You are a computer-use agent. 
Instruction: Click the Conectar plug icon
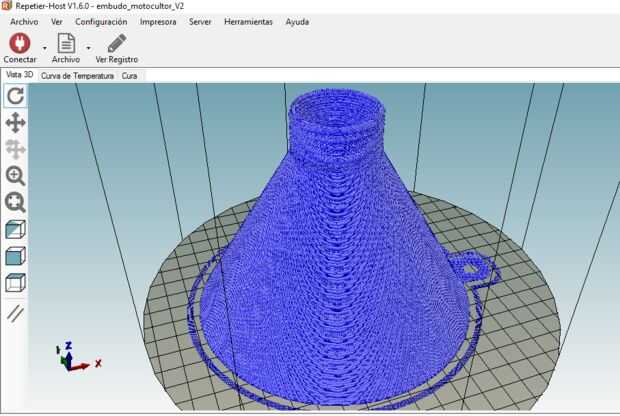19,43
